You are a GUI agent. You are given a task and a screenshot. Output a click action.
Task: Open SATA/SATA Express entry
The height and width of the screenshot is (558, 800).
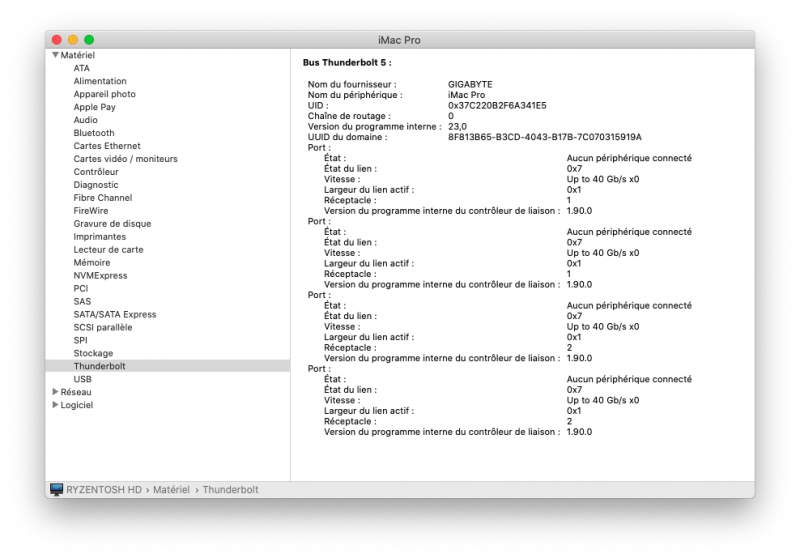tap(115, 314)
